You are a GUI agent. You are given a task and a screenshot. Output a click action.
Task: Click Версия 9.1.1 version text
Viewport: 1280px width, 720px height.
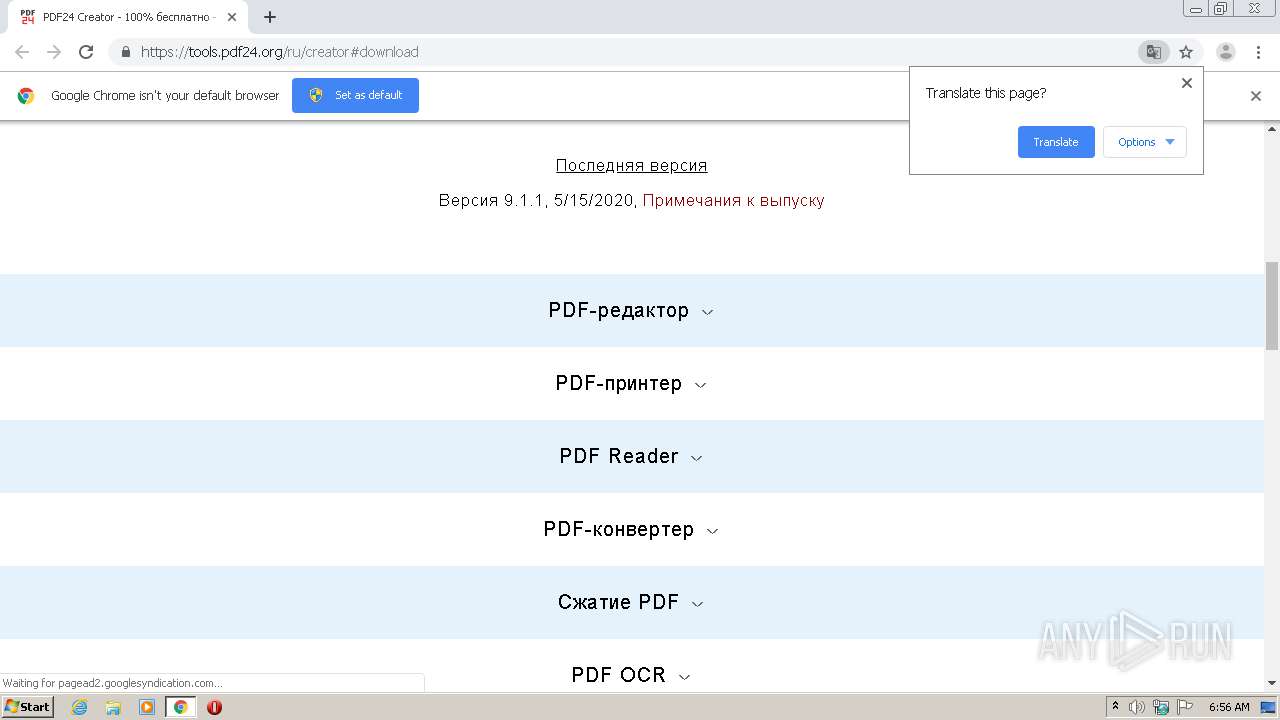pyautogui.click(x=492, y=200)
